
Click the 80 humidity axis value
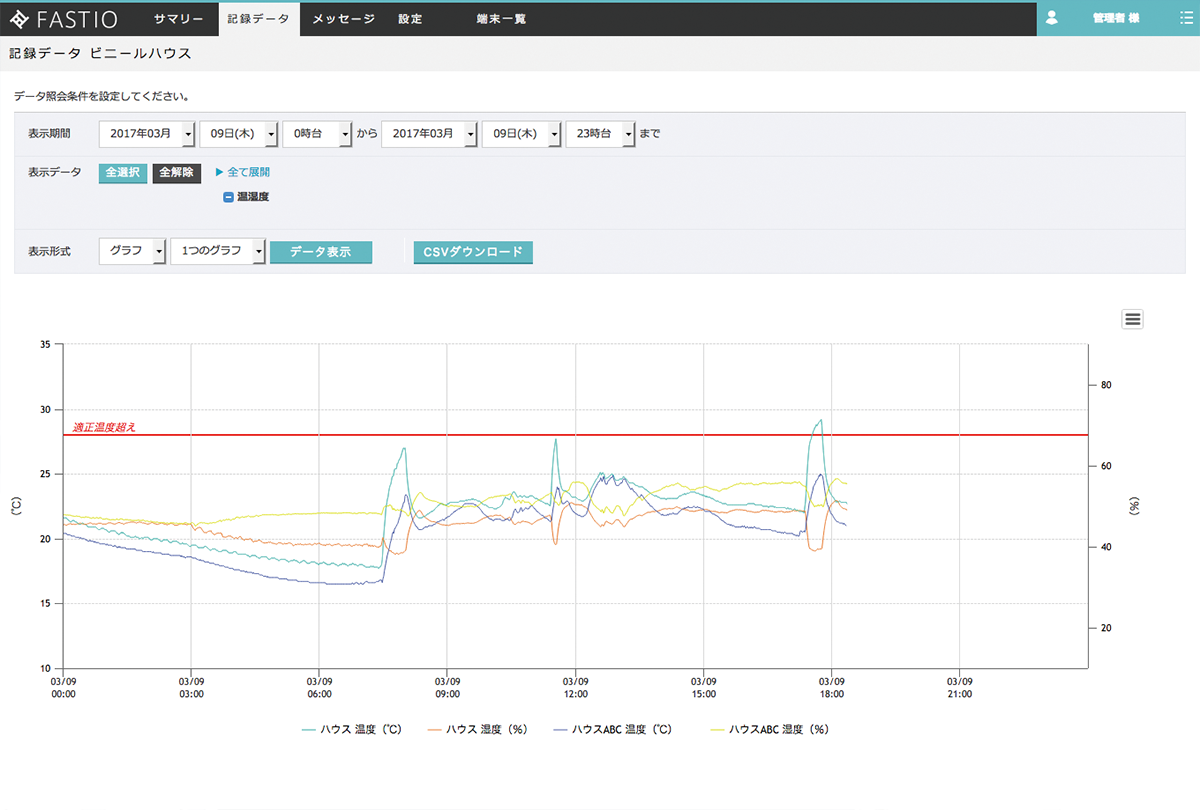1106,385
